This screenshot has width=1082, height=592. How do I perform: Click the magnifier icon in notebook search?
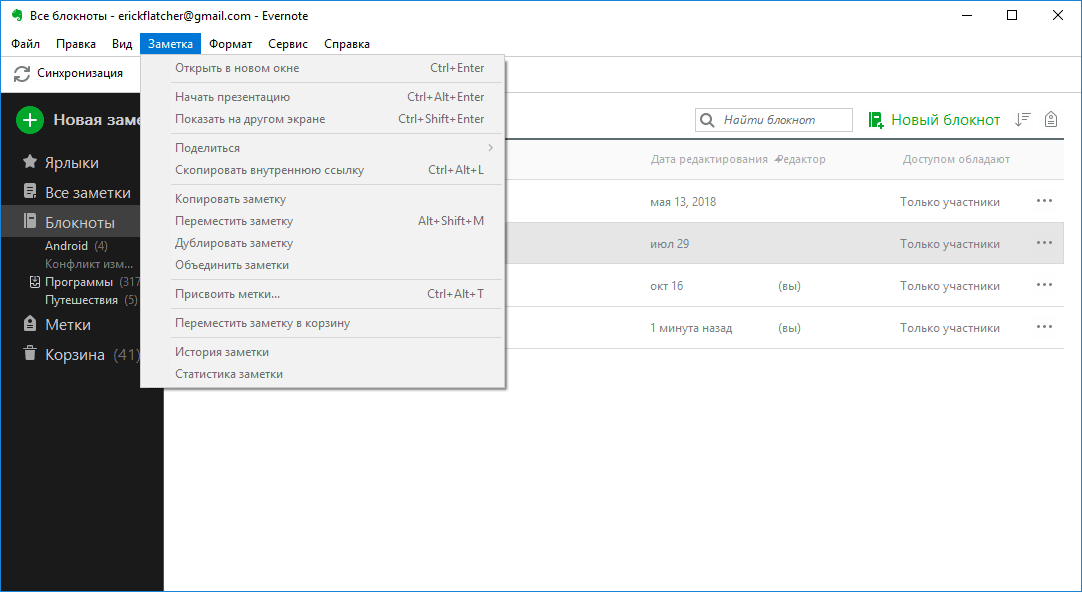[707, 120]
